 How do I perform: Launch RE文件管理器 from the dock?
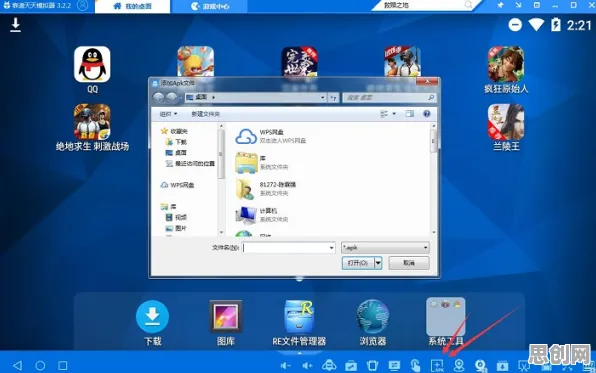coord(299,317)
